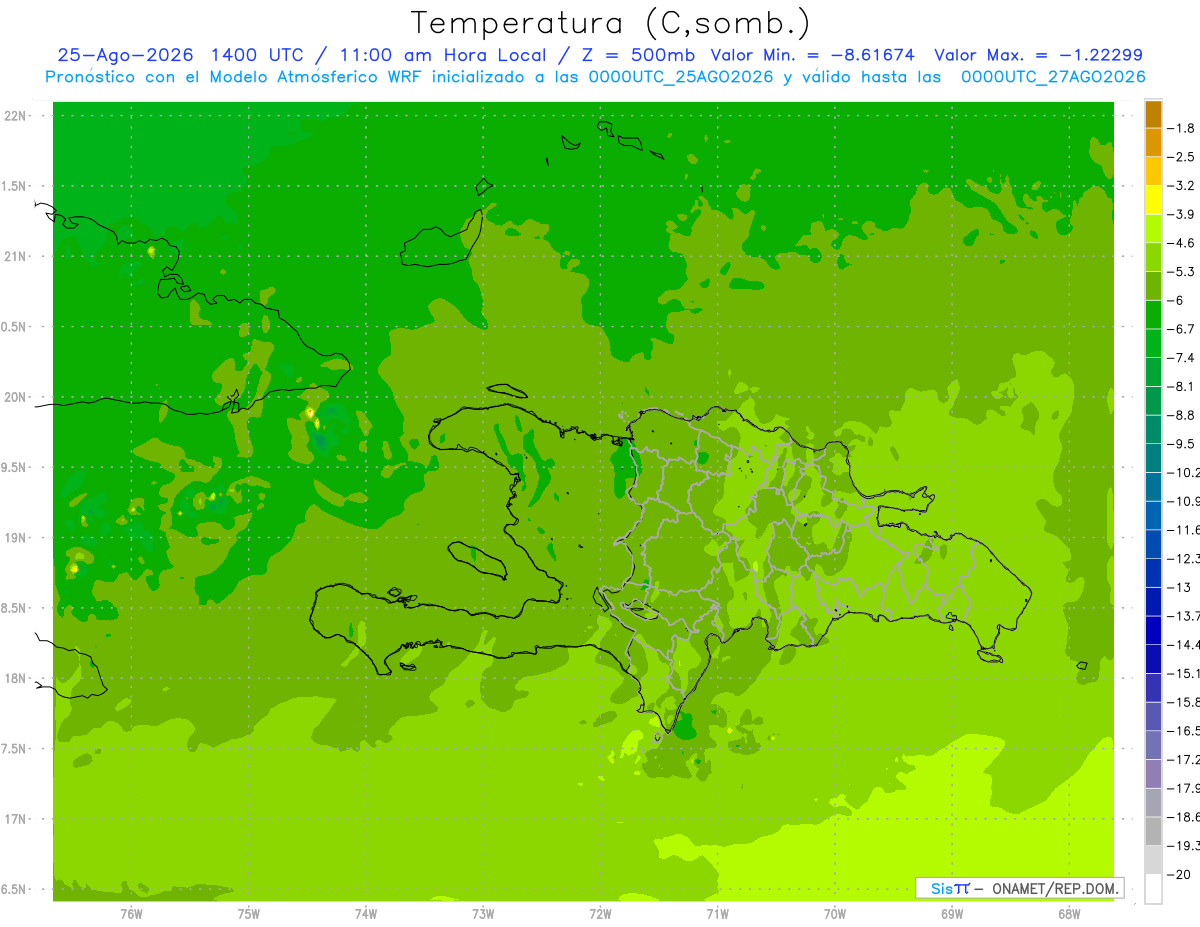Click the "74W" longitude label
The image size is (1200, 927).
tap(365, 913)
